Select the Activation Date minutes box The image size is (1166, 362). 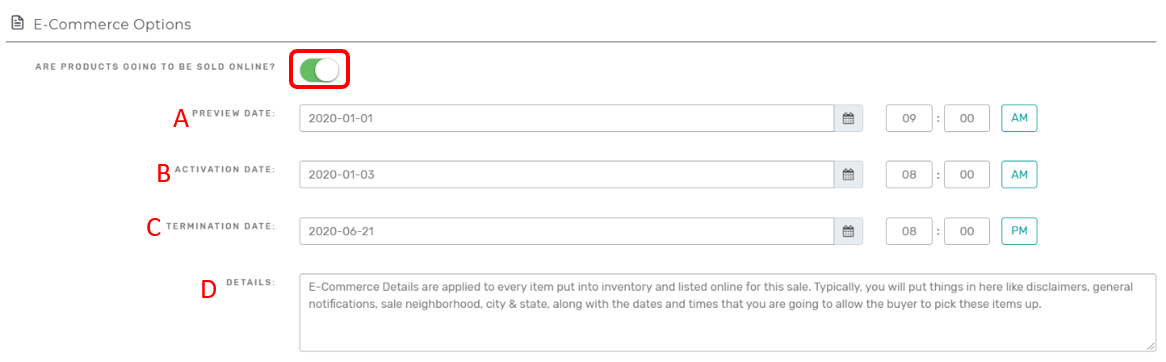click(x=967, y=175)
